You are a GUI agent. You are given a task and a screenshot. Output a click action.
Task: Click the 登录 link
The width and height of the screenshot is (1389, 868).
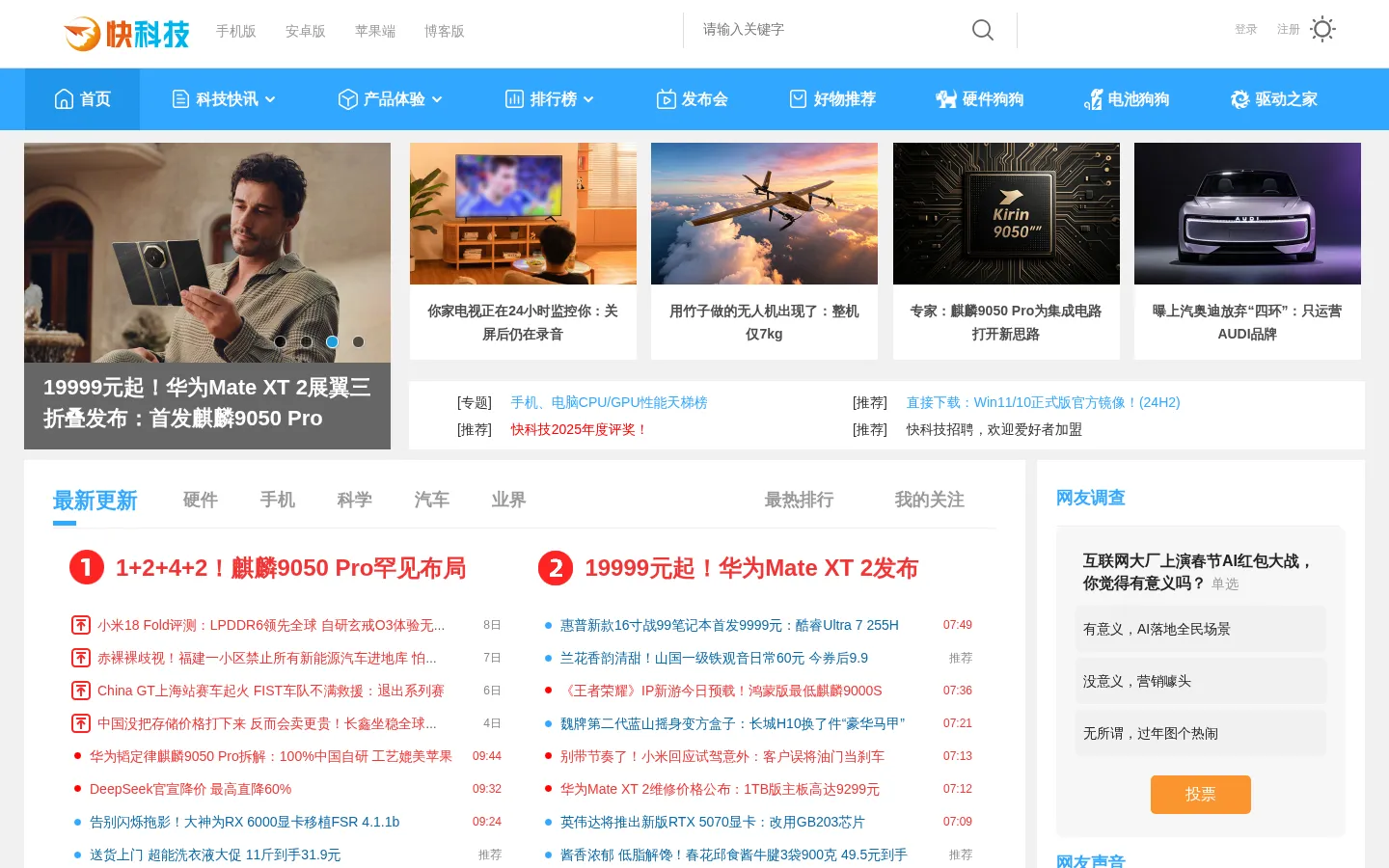coord(1246,30)
